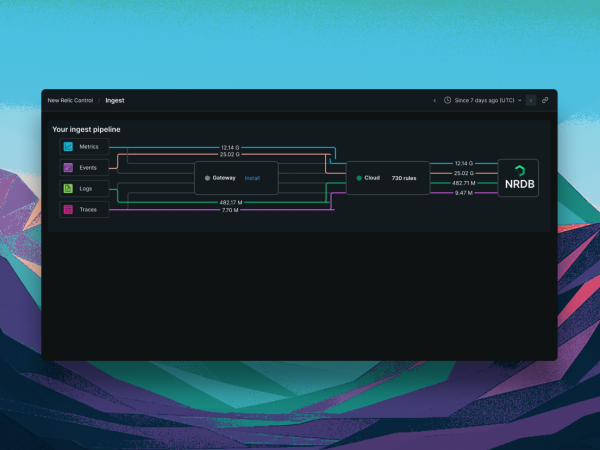Click the Events purple icon
Image resolution: width=600 pixels, height=450 pixels.
pos(68,168)
